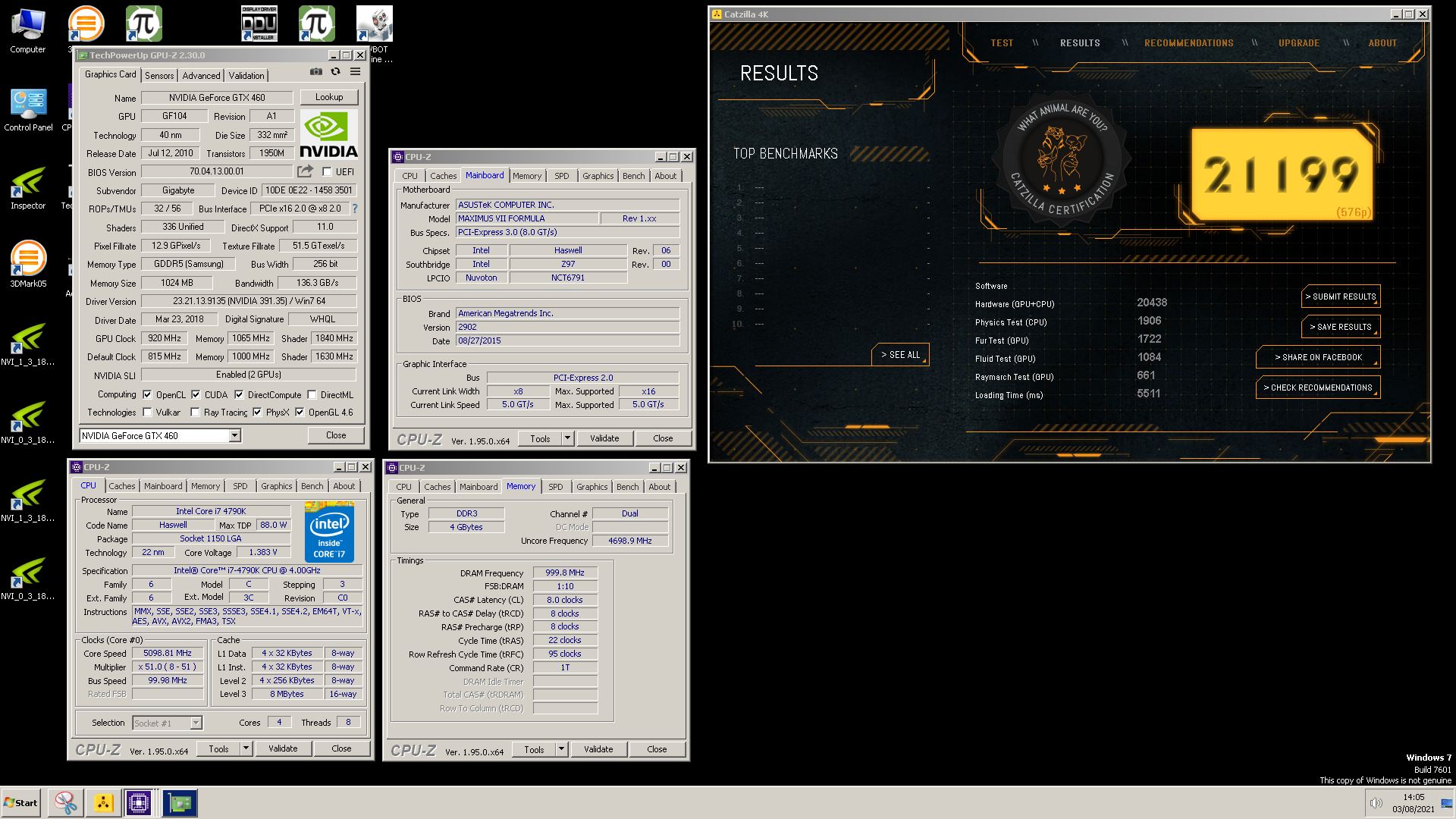Toggle the CUDA checkbox

tap(196, 394)
